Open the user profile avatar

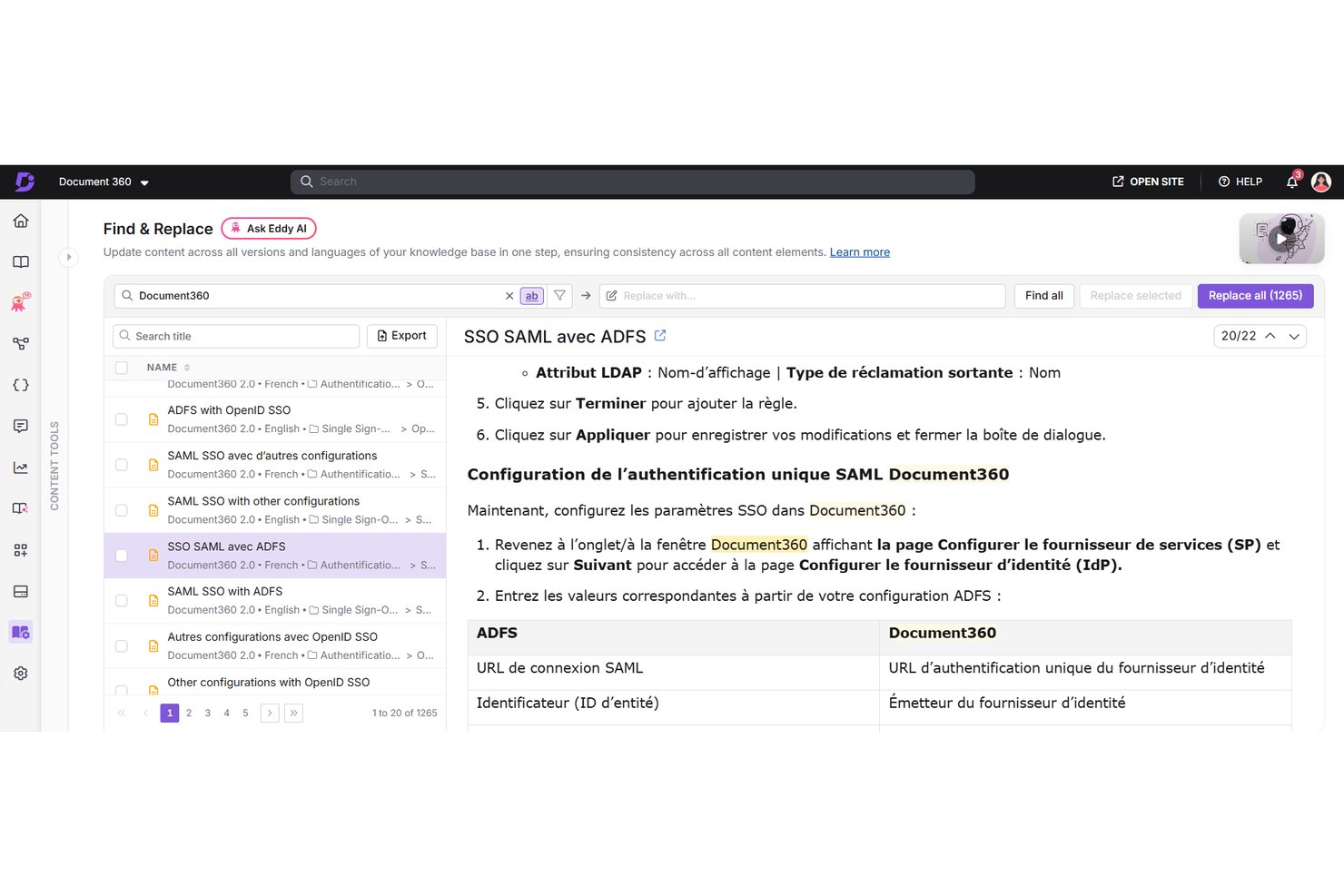[1321, 182]
